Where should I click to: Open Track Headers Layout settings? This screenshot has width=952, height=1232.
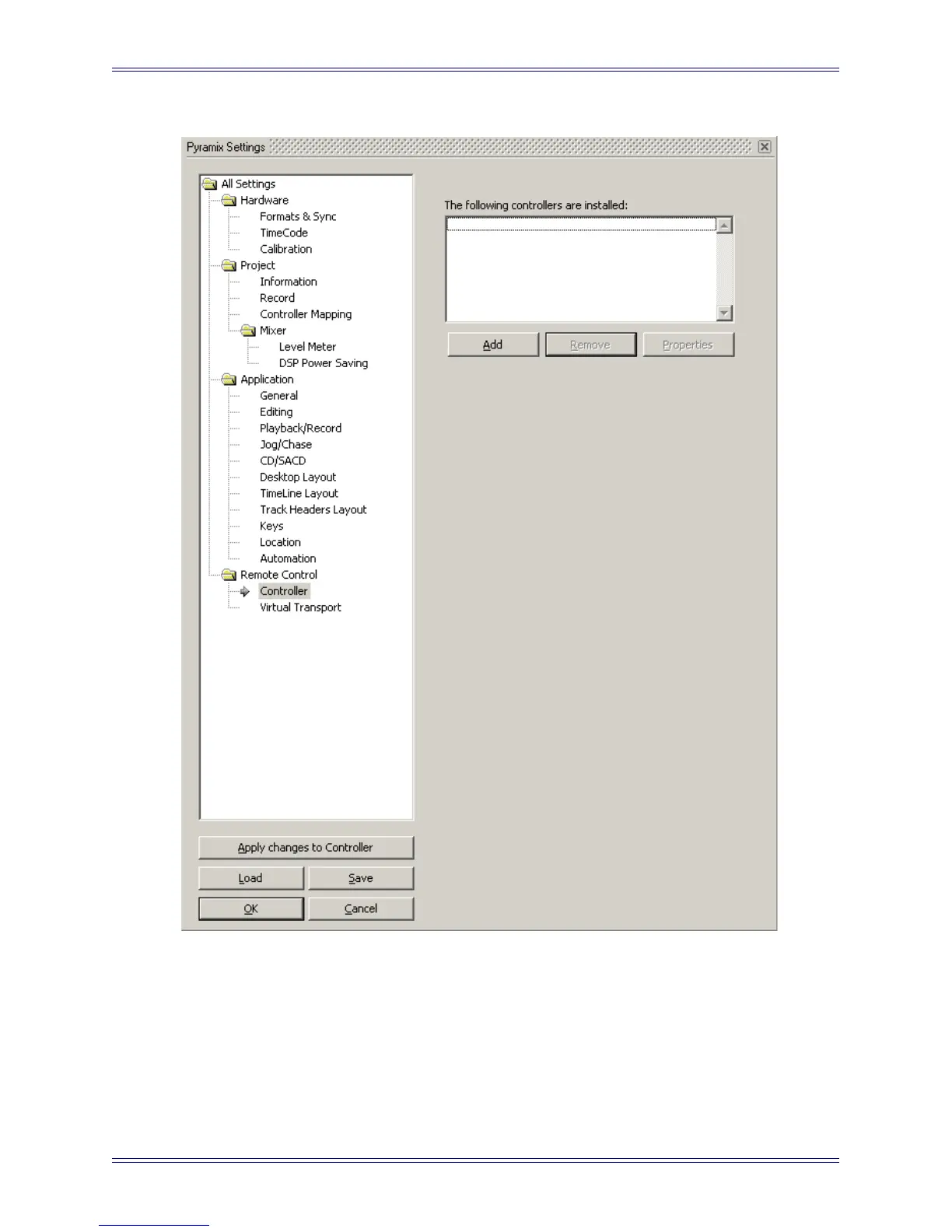tap(313, 511)
